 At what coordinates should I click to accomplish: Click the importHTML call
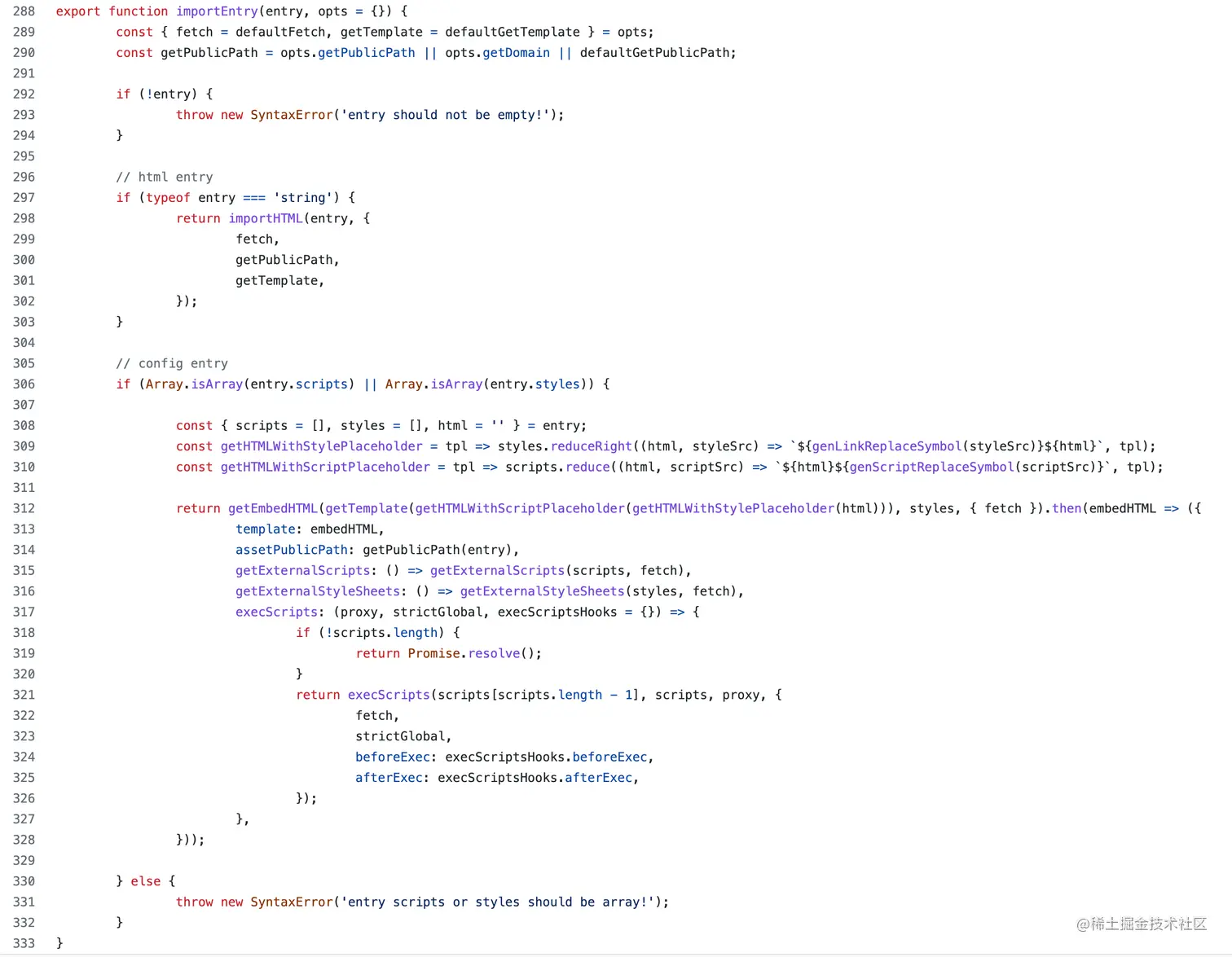click(x=266, y=218)
